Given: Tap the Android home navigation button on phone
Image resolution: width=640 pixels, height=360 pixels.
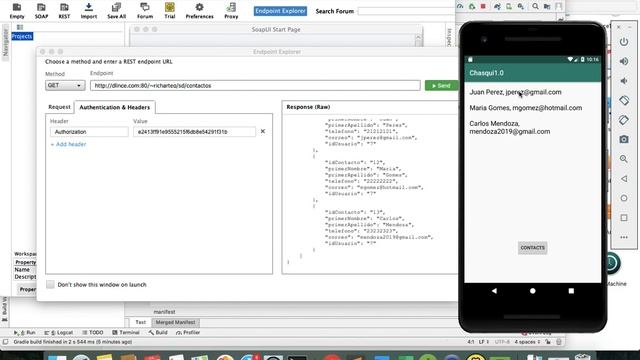Looking at the screenshot, I should click(x=533, y=291).
